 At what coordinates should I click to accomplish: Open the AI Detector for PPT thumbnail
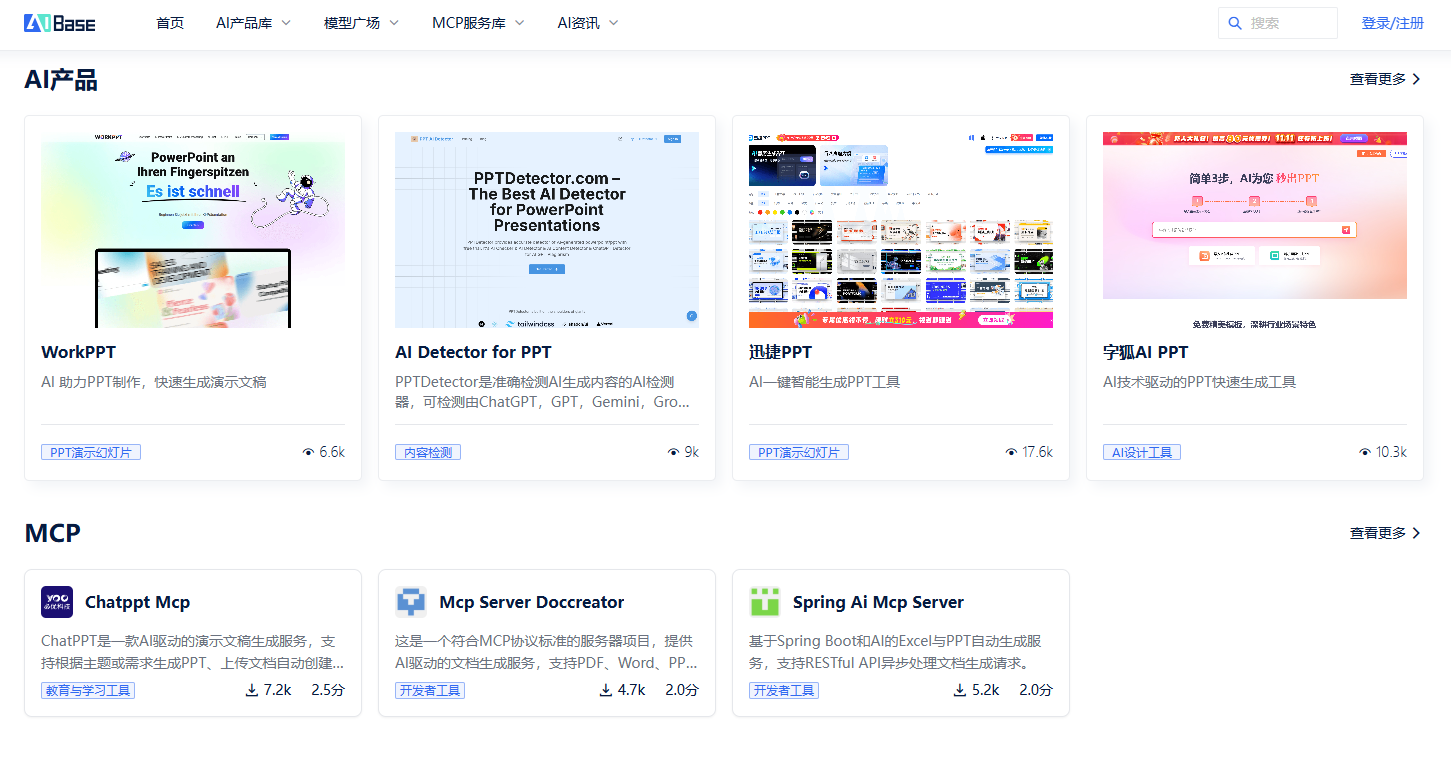point(547,230)
